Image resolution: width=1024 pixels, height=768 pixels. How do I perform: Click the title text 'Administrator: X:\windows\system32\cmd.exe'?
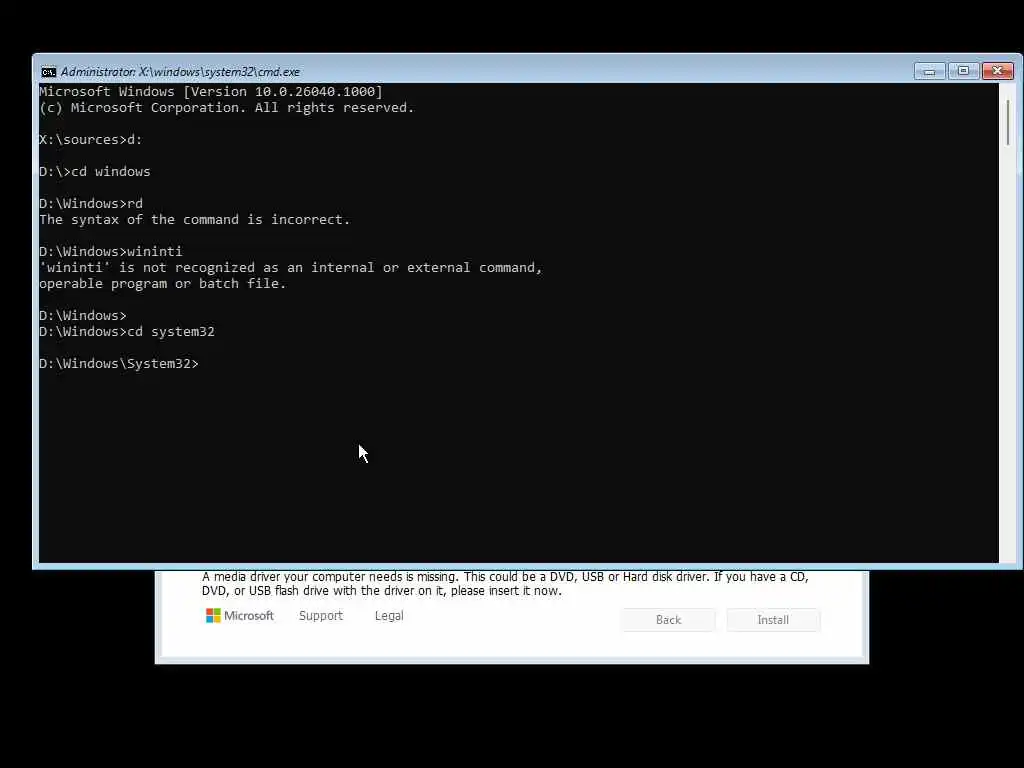(x=180, y=72)
